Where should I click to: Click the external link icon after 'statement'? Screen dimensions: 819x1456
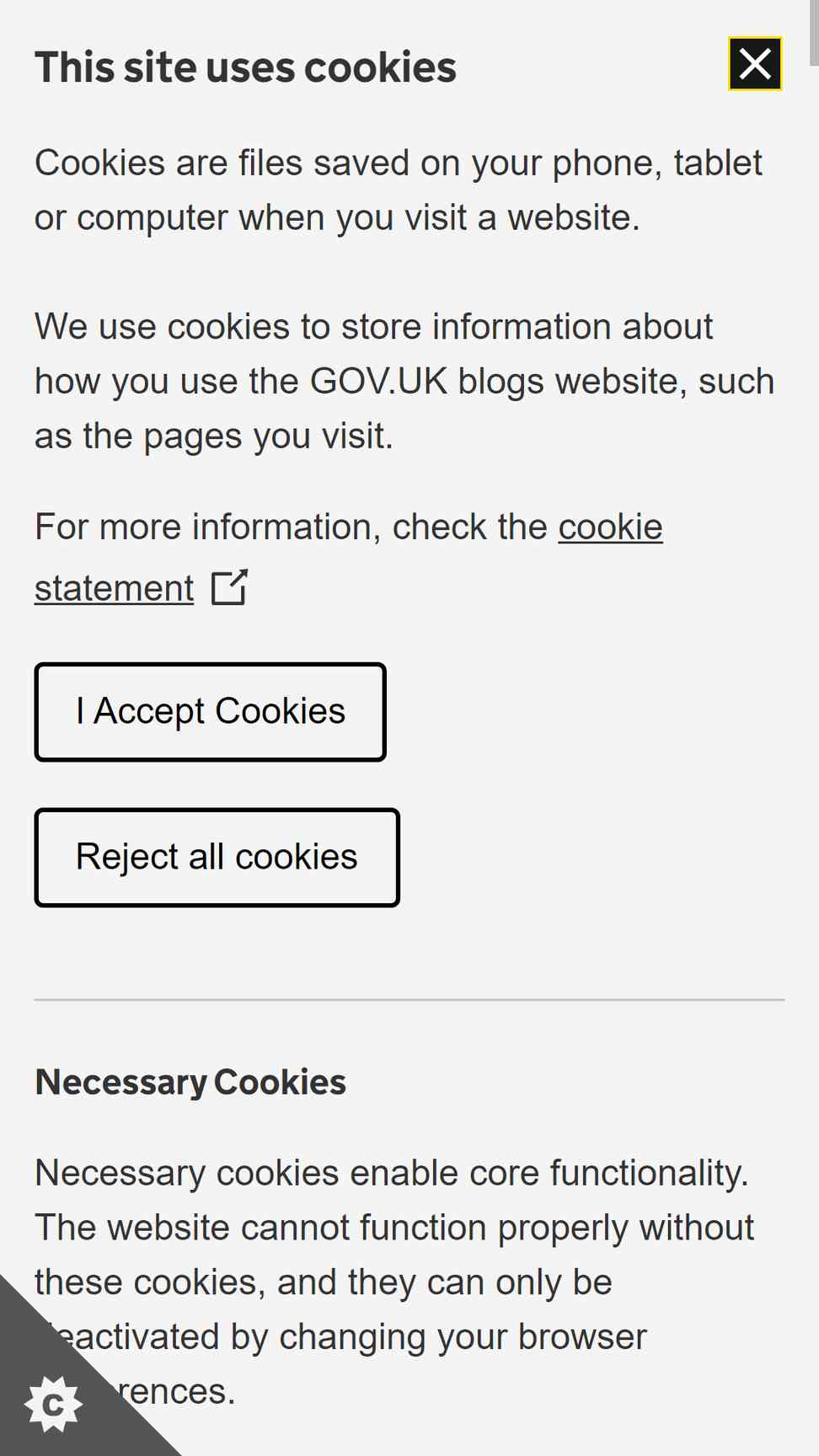[x=229, y=588]
